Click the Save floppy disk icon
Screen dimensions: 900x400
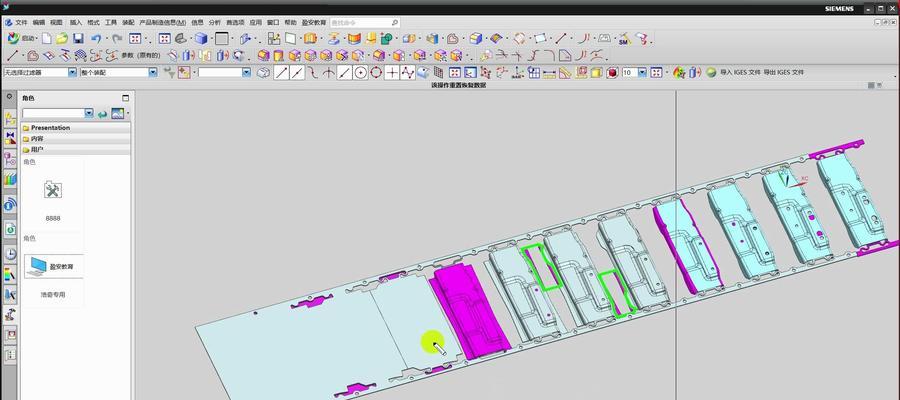point(78,38)
